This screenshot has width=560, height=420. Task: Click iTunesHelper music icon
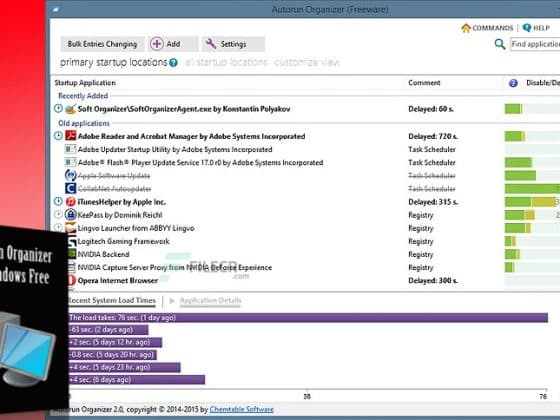tap(70, 201)
